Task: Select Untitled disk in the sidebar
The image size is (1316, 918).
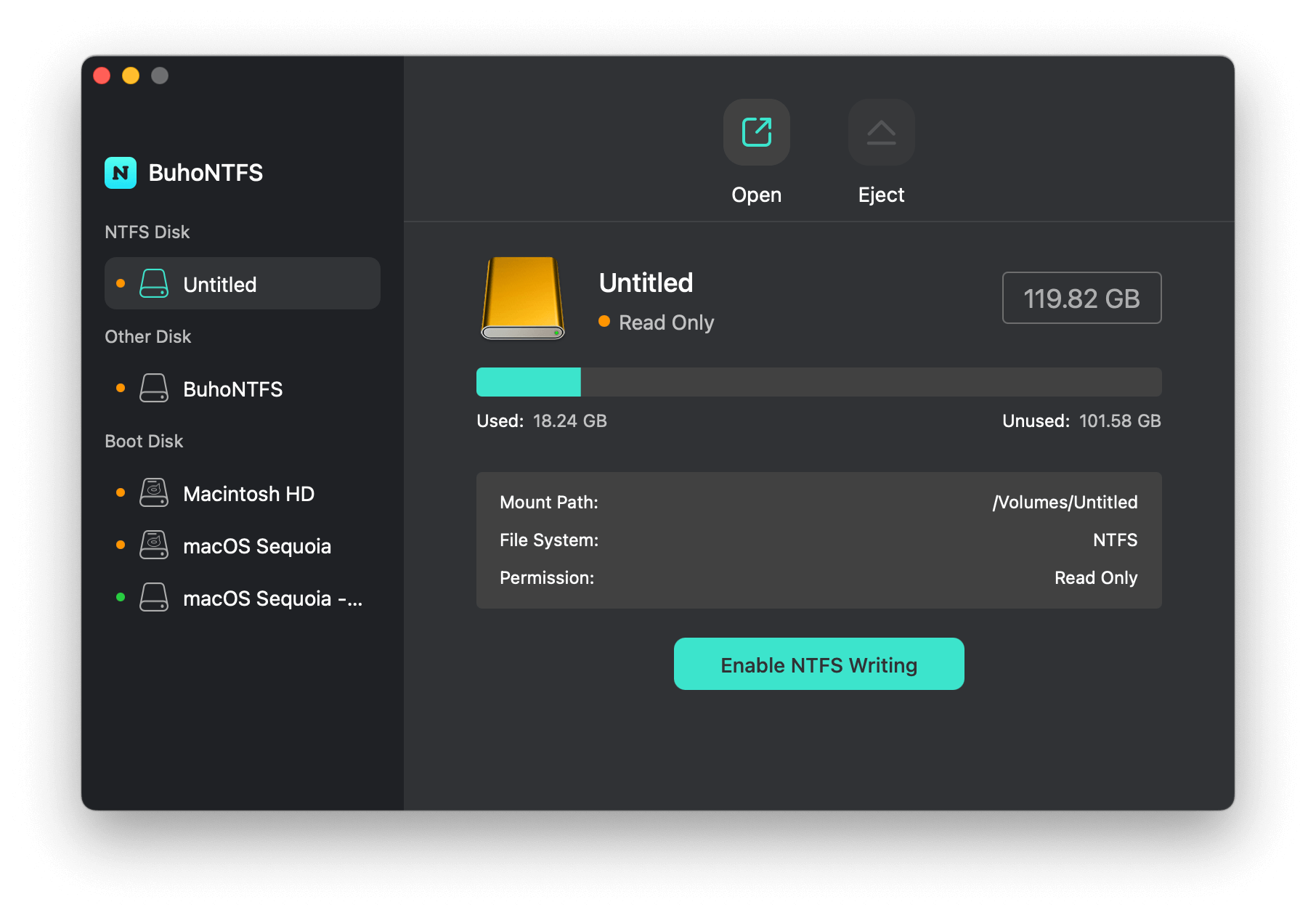Action: [243, 283]
